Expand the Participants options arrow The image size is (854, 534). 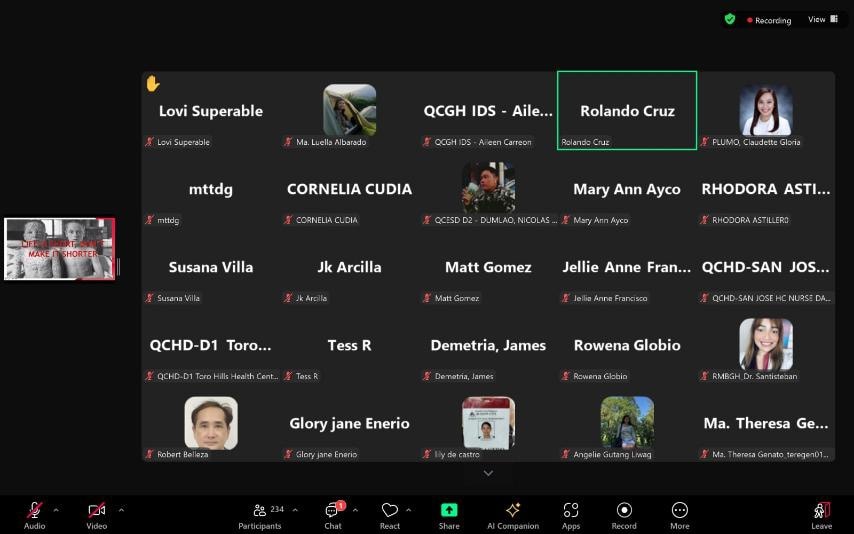point(295,510)
